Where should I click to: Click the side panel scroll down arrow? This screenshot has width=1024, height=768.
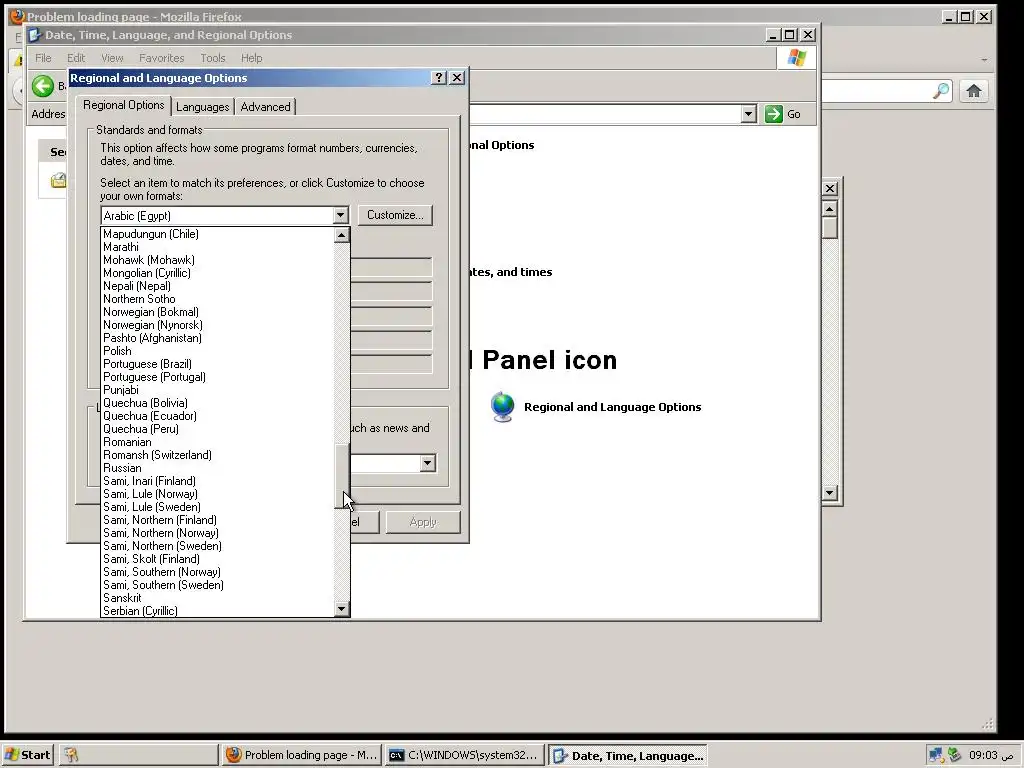click(x=829, y=492)
